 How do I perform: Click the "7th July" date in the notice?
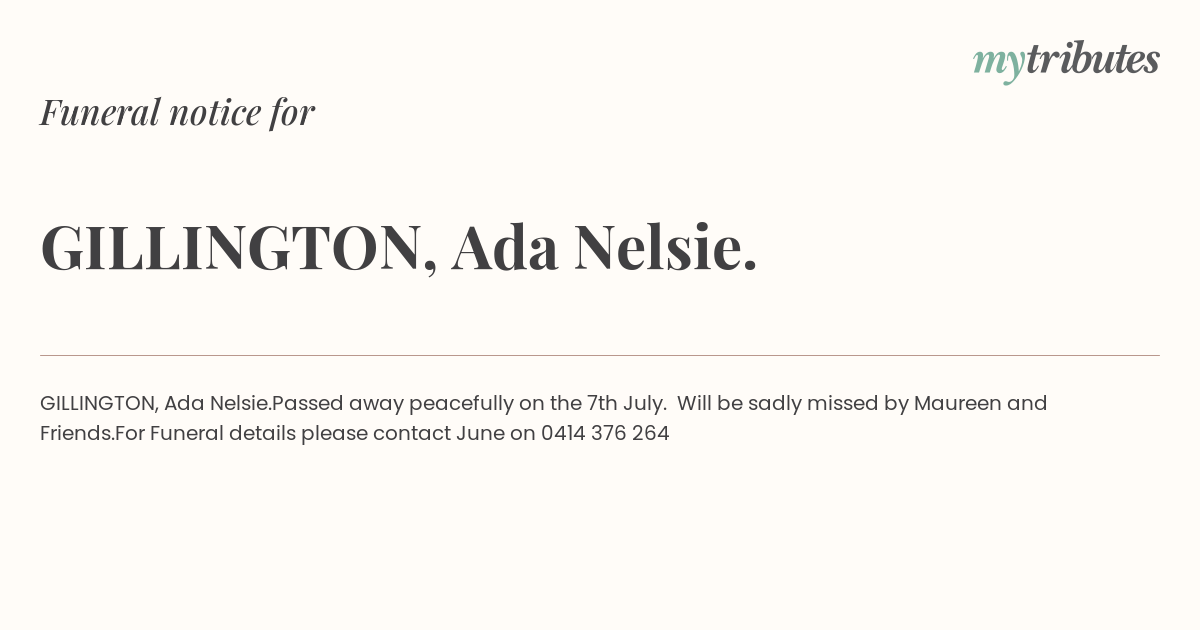(625, 403)
